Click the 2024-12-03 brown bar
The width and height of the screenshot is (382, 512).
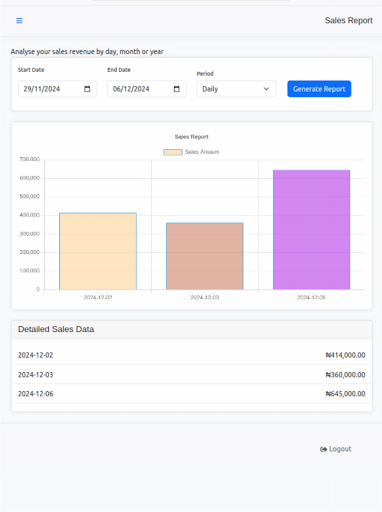tap(205, 256)
